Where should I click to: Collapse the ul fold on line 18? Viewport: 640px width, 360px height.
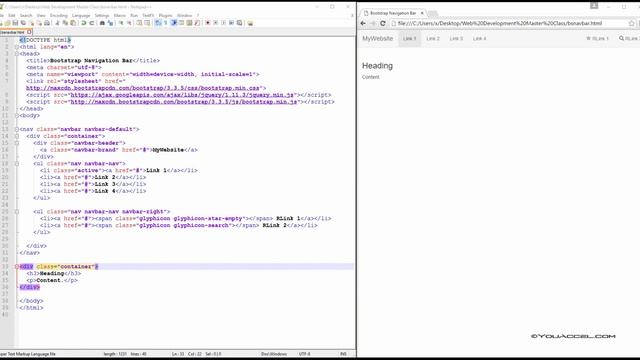coord(17,163)
